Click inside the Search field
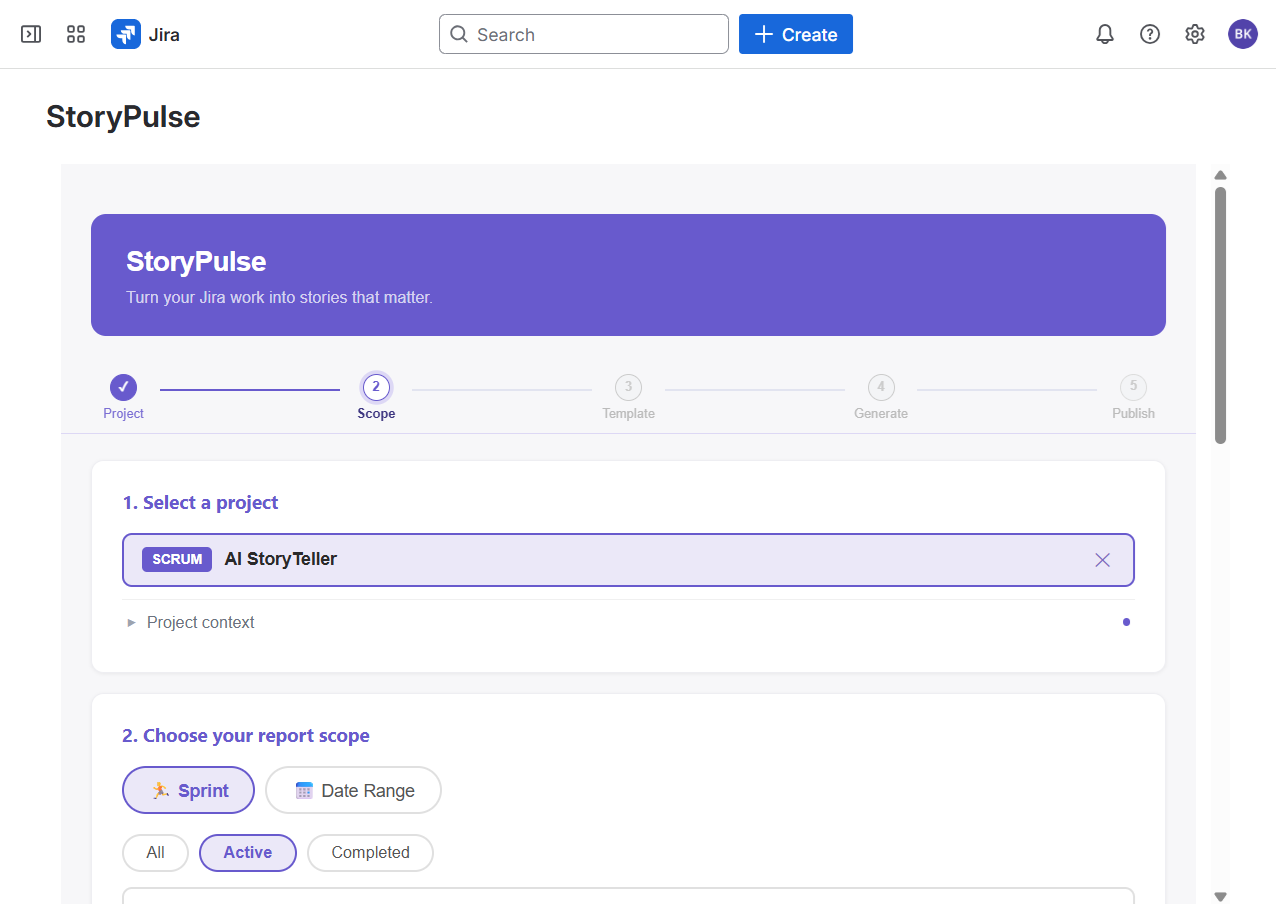 [584, 34]
